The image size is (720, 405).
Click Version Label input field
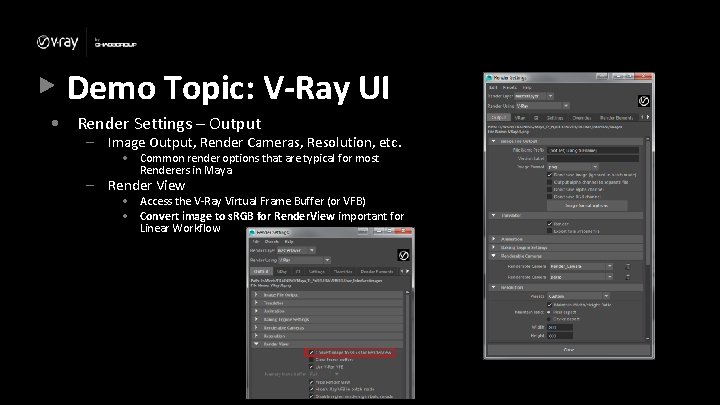[593, 158]
